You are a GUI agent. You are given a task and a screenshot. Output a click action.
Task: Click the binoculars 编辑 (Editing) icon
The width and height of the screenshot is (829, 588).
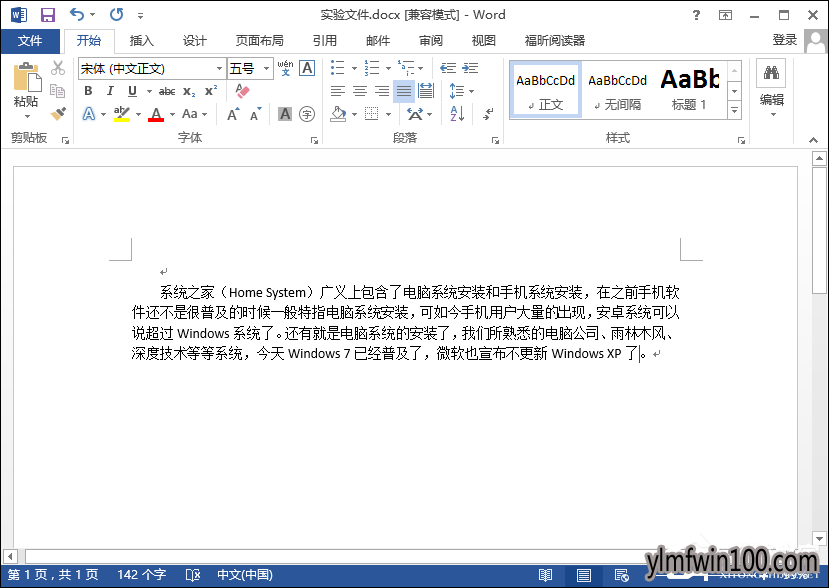point(771,72)
